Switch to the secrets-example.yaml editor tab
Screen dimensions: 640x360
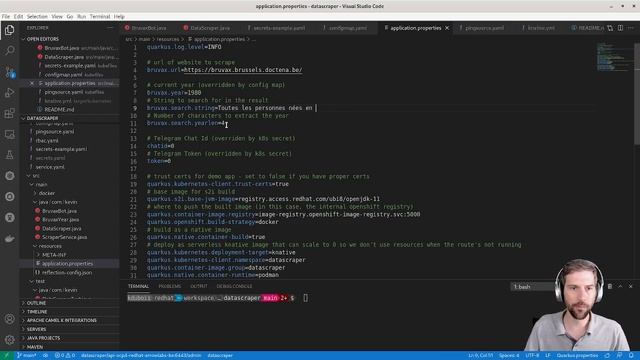pyautogui.click(x=279, y=28)
